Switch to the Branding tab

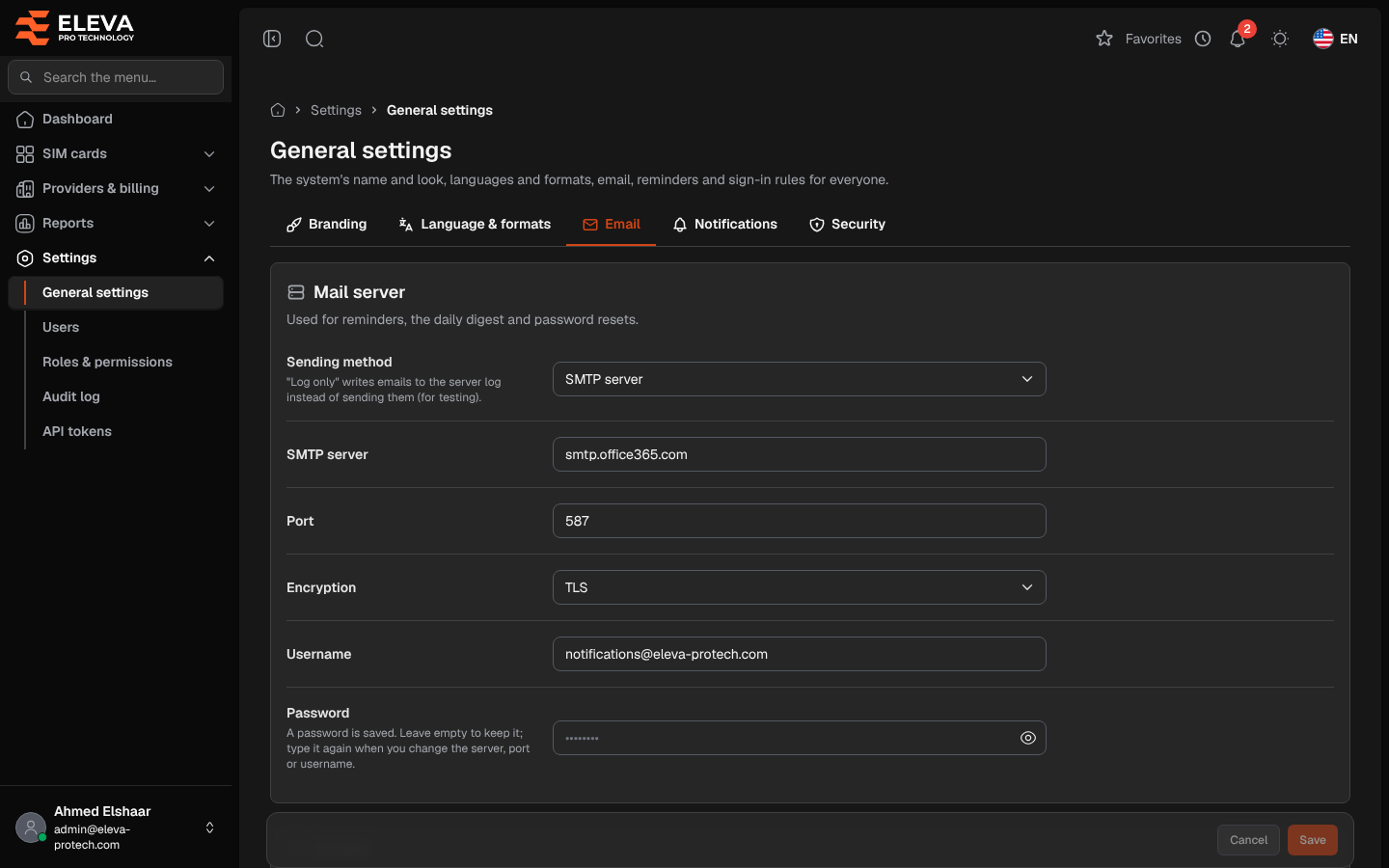tap(326, 225)
